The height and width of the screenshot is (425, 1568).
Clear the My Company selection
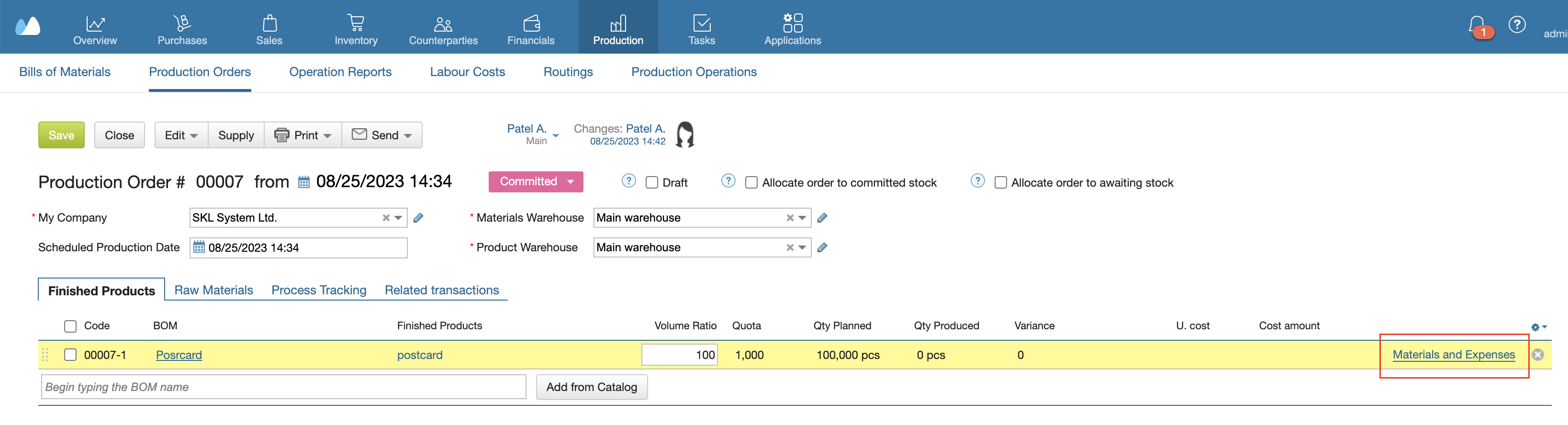[x=386, y=218]
